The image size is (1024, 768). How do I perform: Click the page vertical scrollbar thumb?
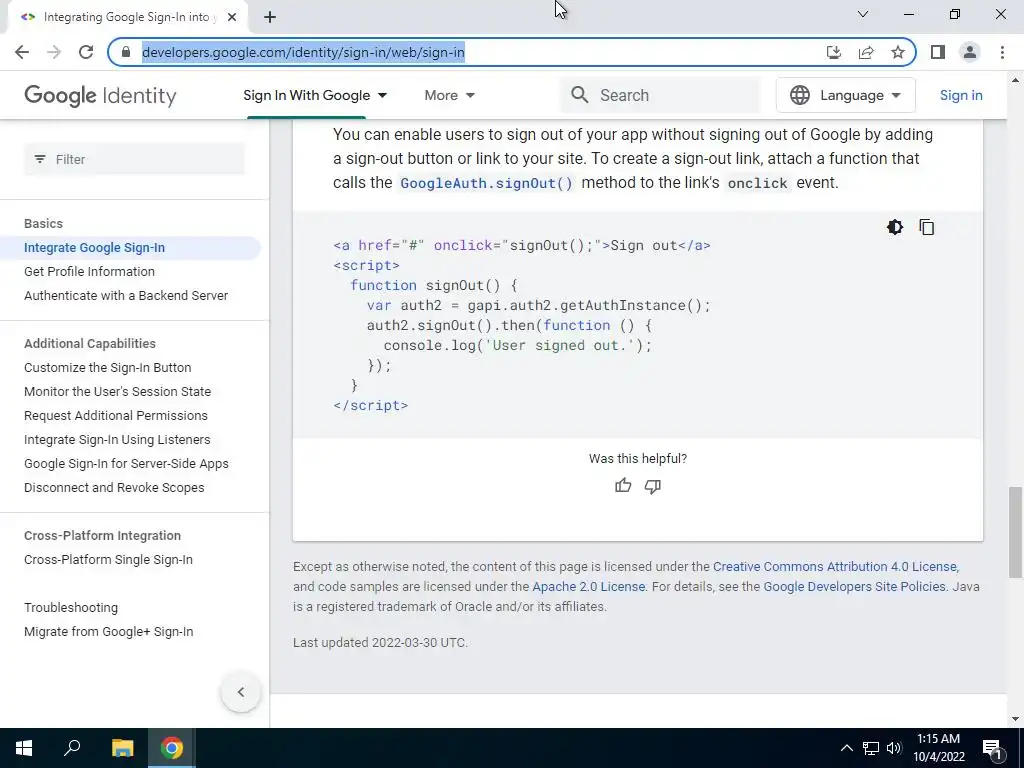tap(1015, 532)
